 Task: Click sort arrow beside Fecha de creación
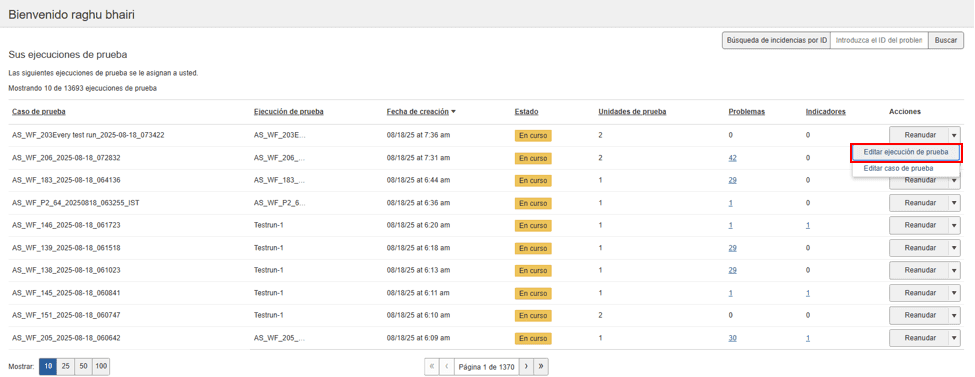coord(453,112)
